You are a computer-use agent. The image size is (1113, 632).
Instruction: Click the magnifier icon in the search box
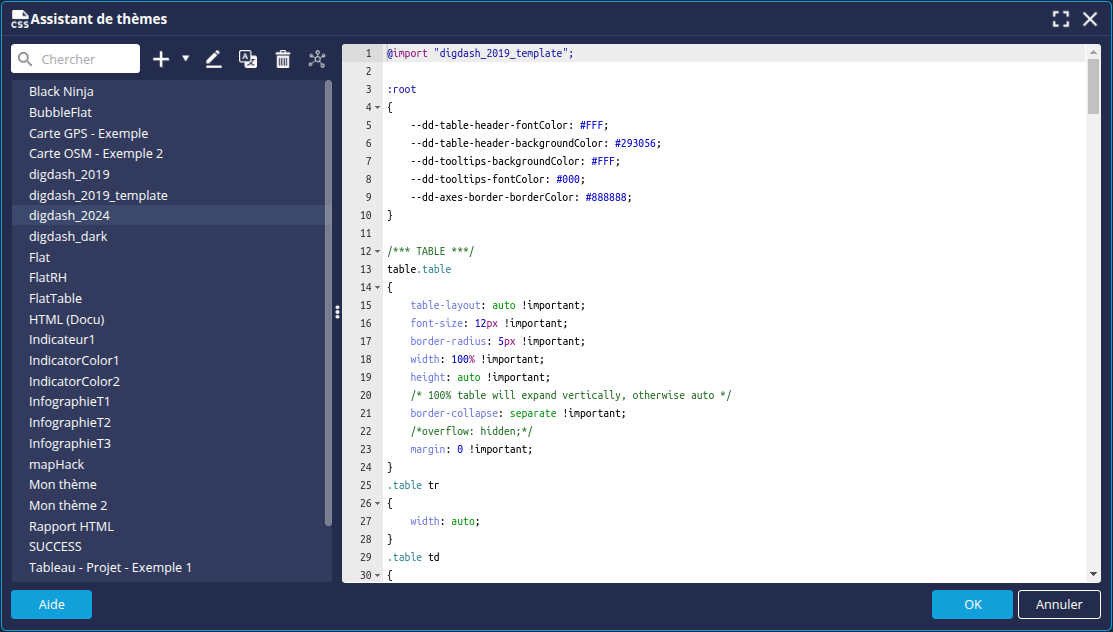(x=25, y=60)
